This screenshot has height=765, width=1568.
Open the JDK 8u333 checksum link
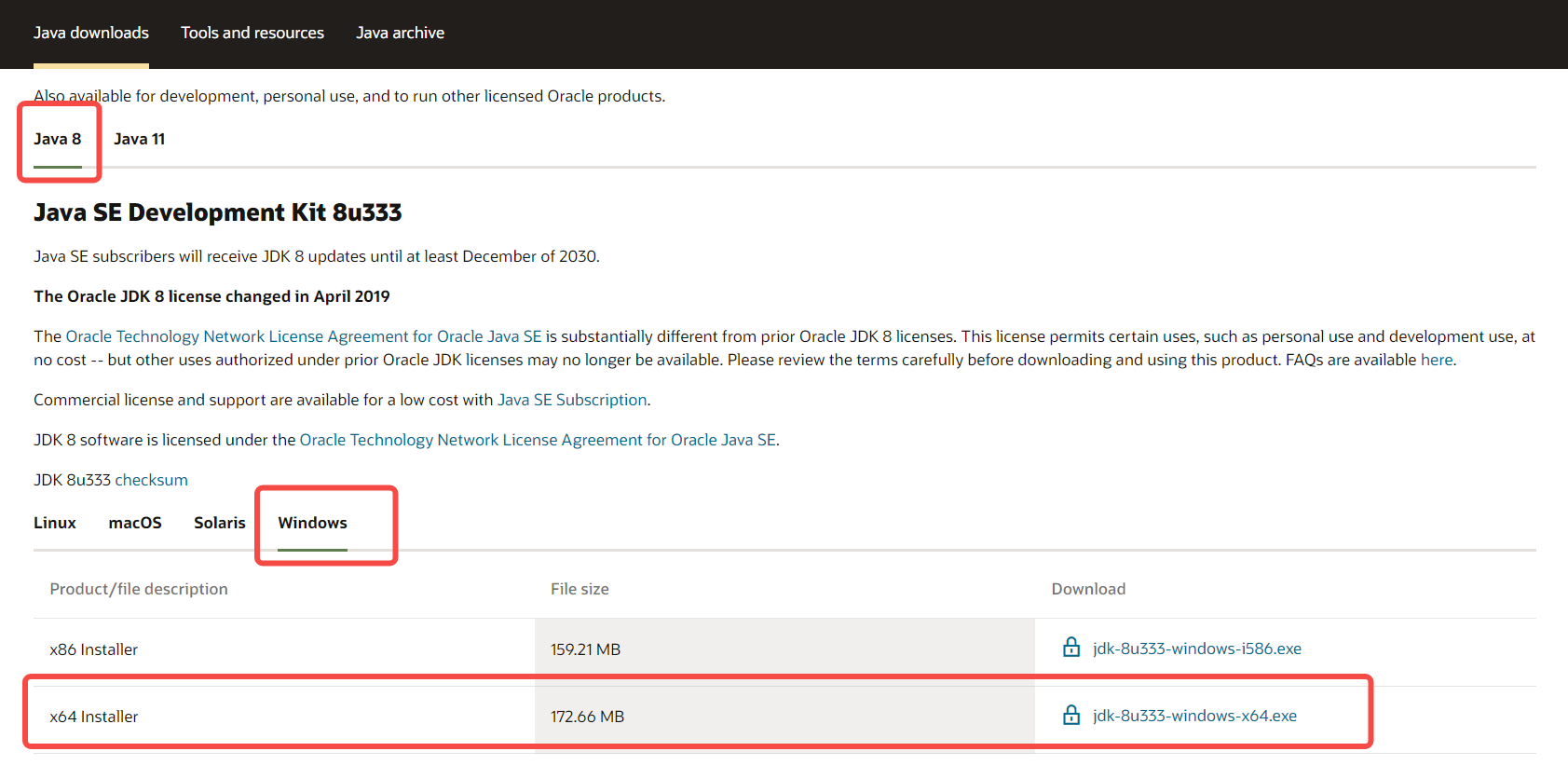[x=151, y=480]
